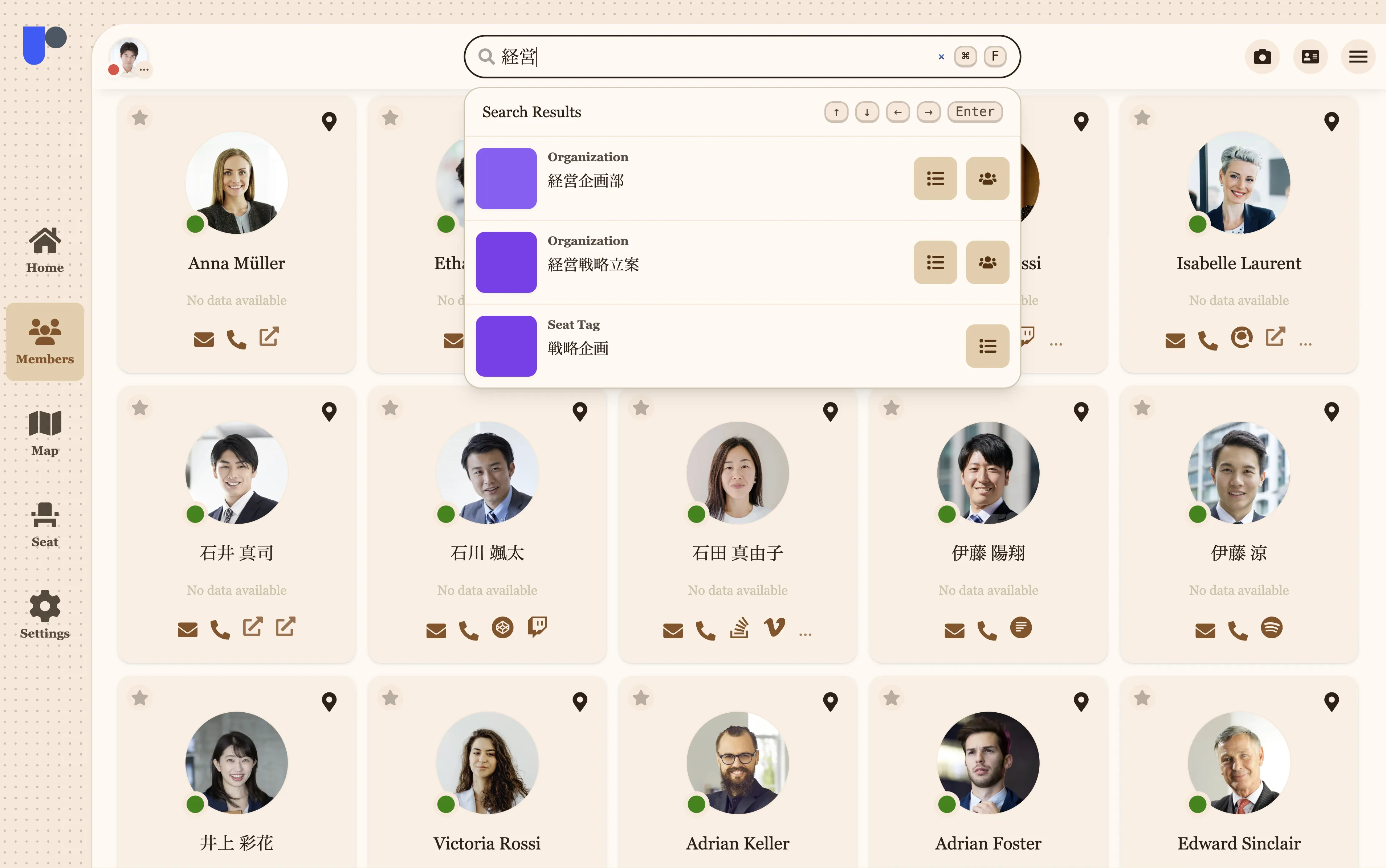Image resolution: width=1386 pixels, height=868 pixels.
Task: Open the camera capture button
Action: coord(1262,56)
